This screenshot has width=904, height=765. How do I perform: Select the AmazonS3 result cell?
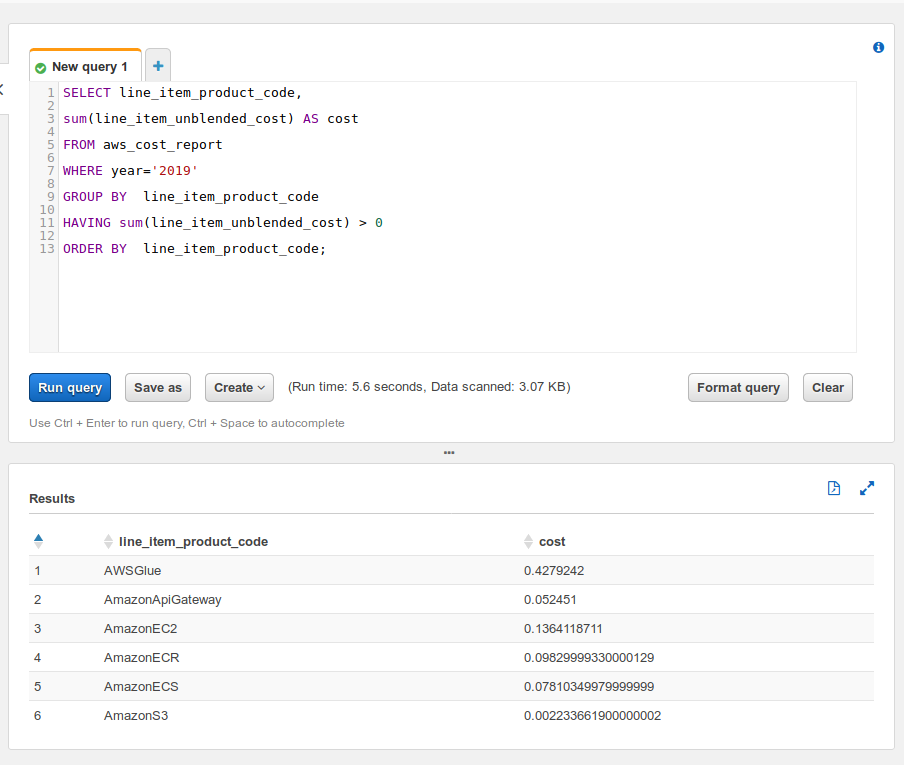(x=136, y=715)
